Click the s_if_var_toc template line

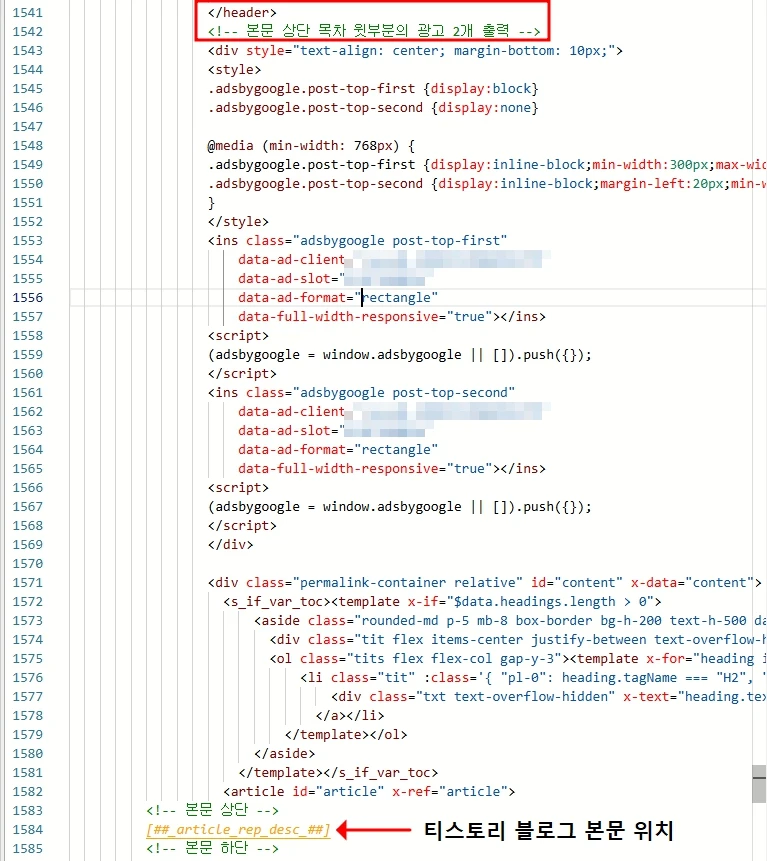(443, 602)
